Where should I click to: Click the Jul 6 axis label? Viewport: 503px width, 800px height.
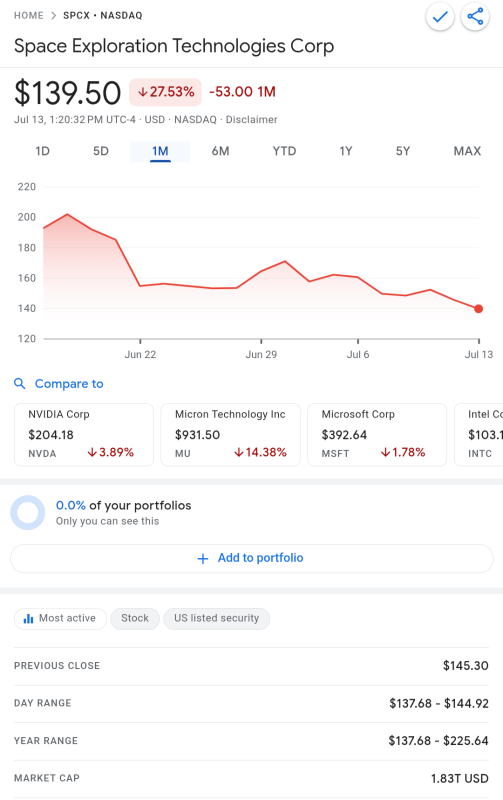click(358, 354)
